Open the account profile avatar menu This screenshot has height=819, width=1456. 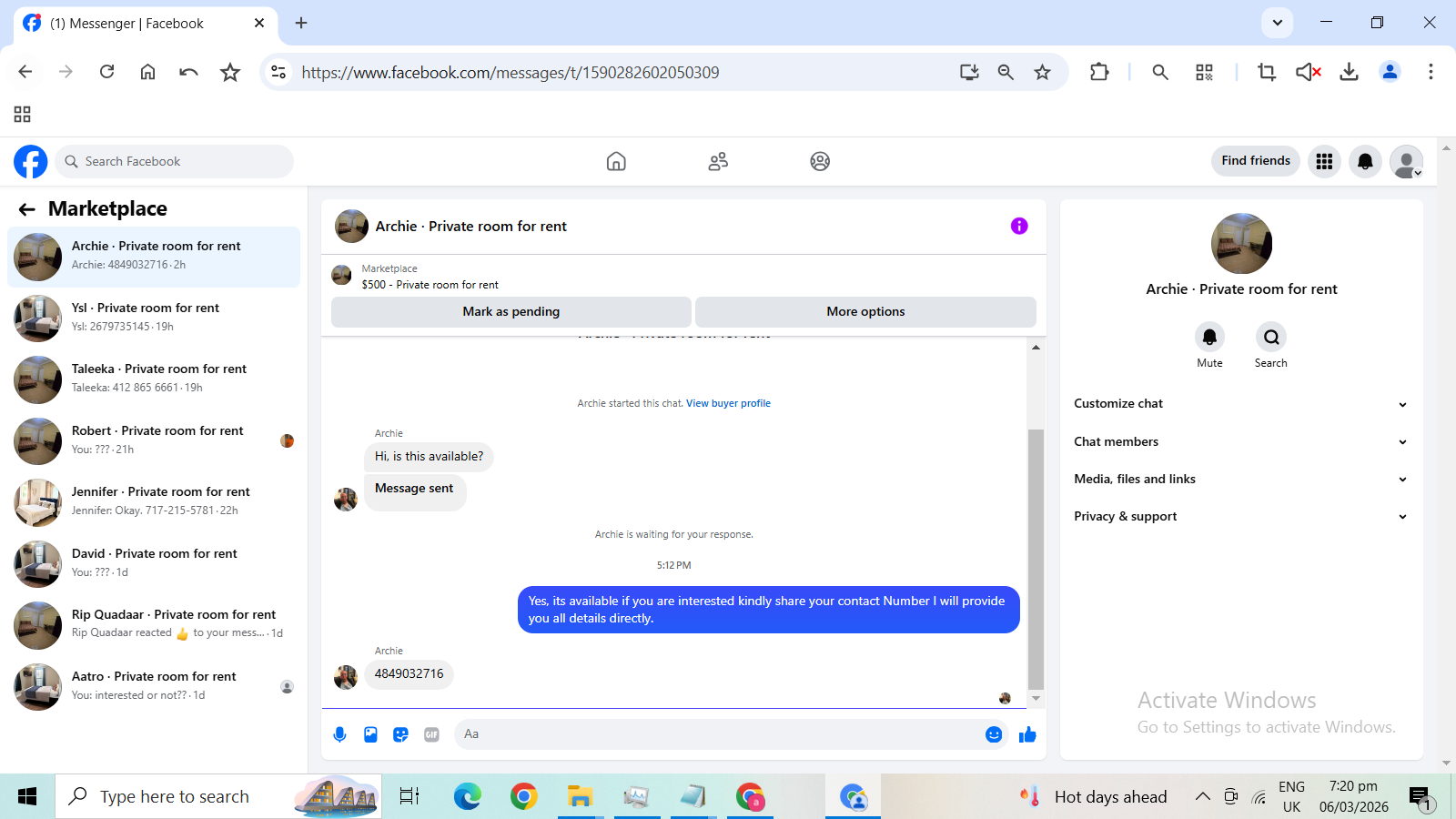pyautogui.click(x=1406, y=161)
